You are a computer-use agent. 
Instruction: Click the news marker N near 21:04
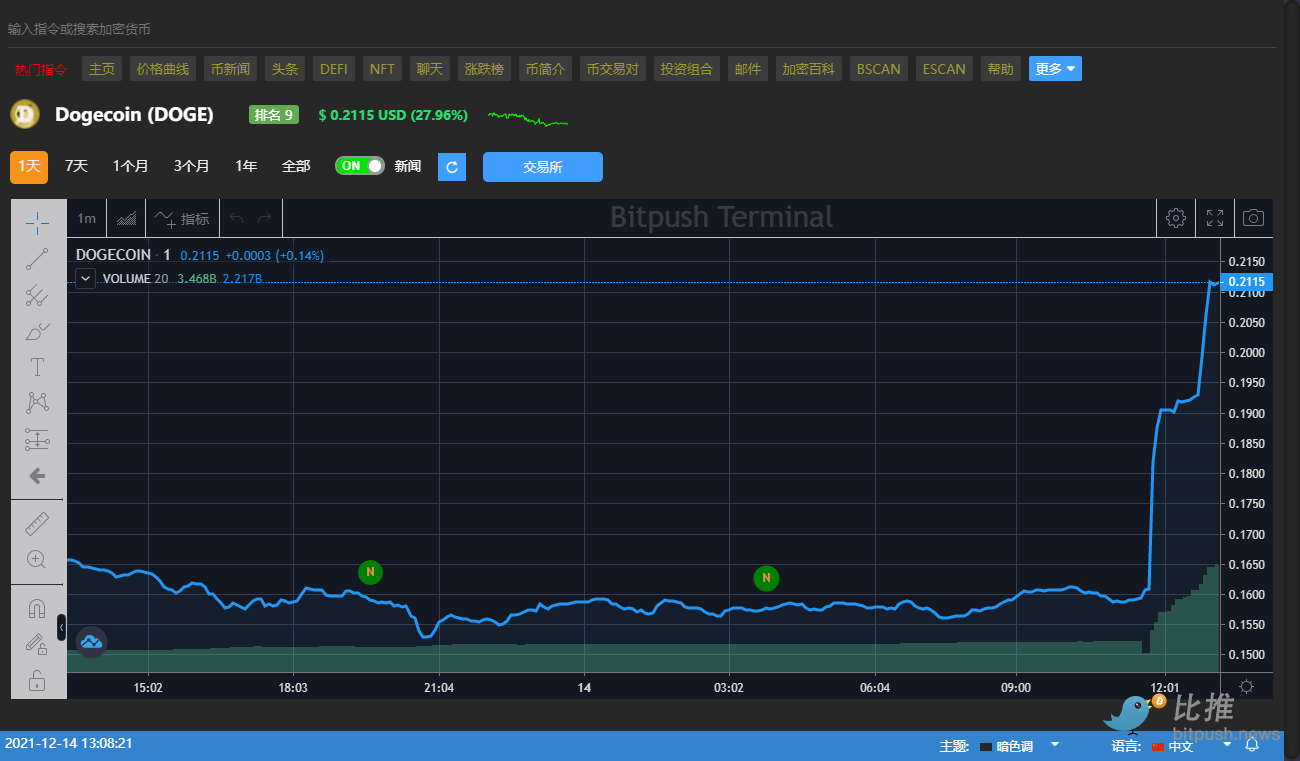371,573
